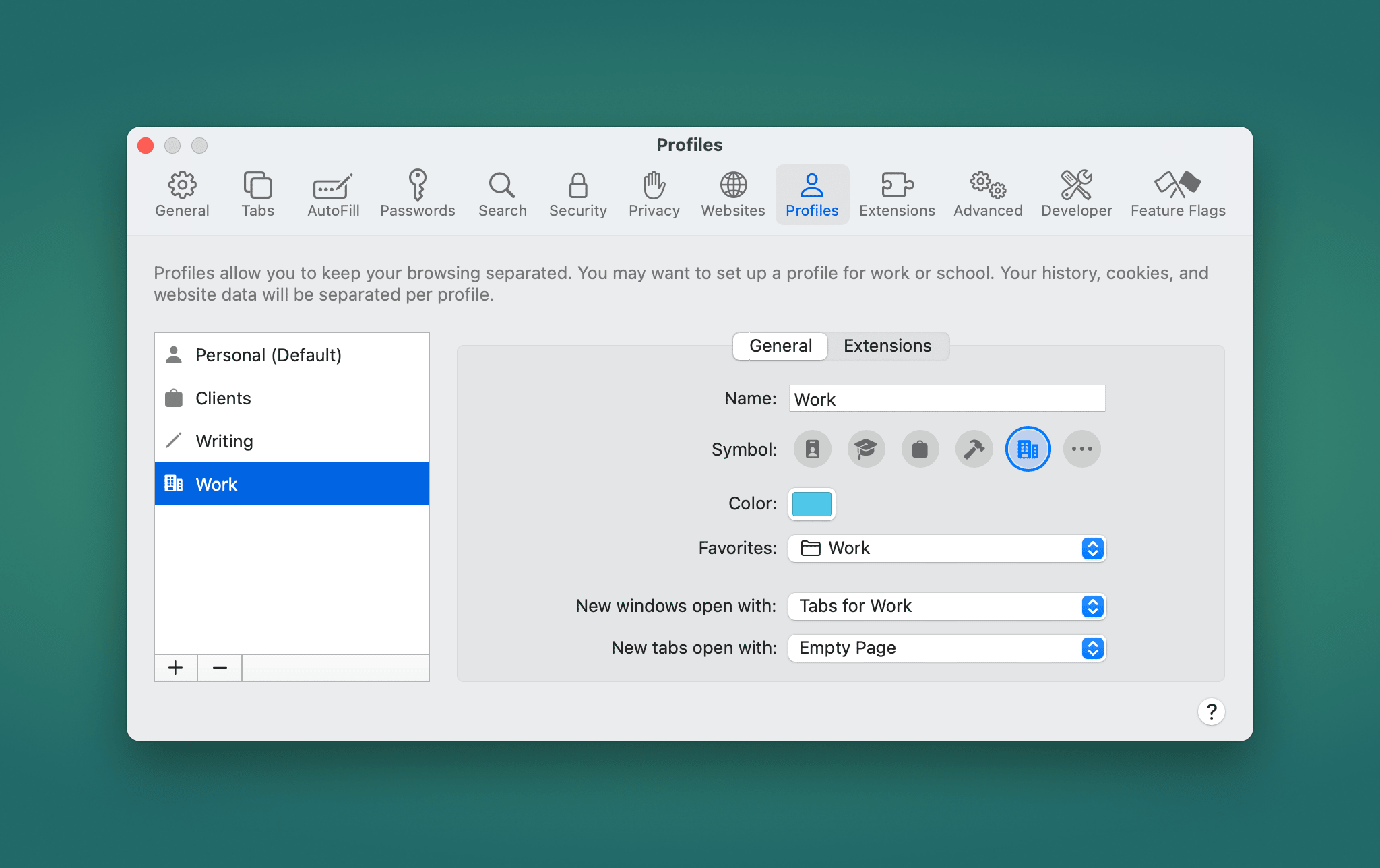Select the hammer tool symbol icon

pyautogui.click(x=973, y=448)
